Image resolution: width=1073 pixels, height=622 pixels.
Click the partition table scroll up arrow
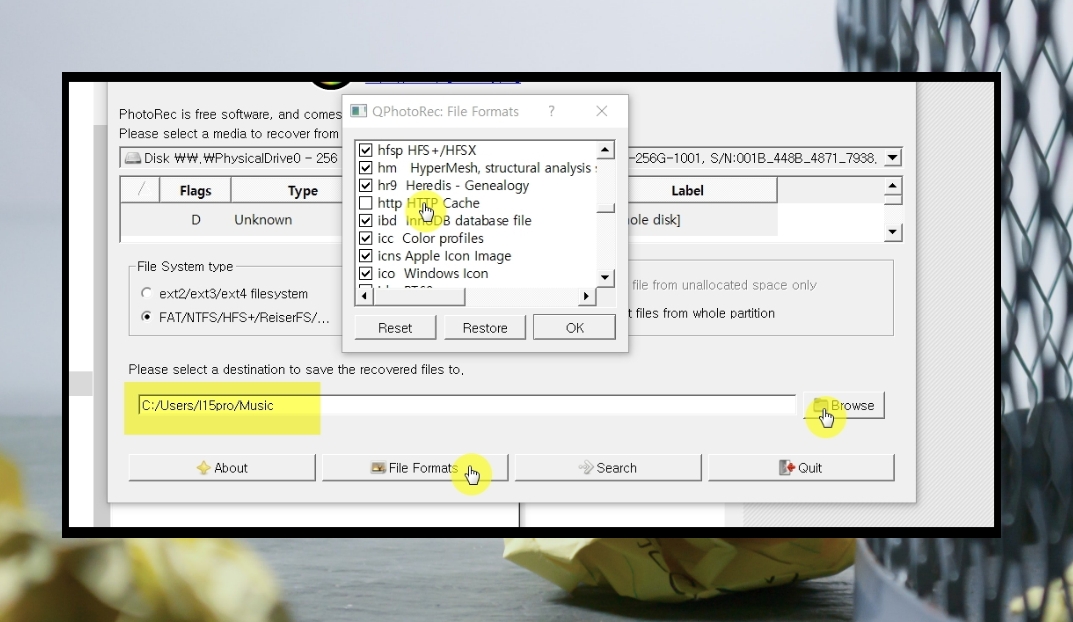892,185
